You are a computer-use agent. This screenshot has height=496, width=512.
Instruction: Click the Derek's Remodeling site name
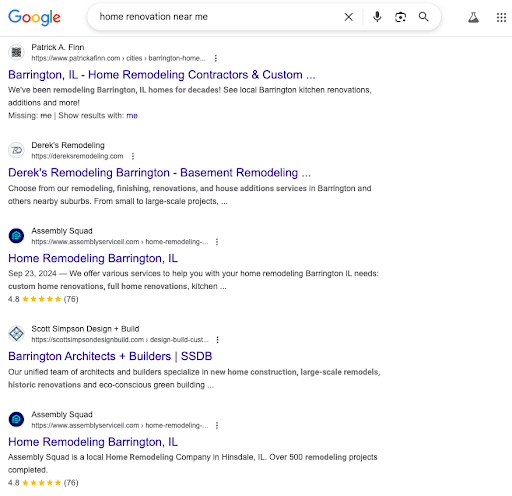[68, 145]
